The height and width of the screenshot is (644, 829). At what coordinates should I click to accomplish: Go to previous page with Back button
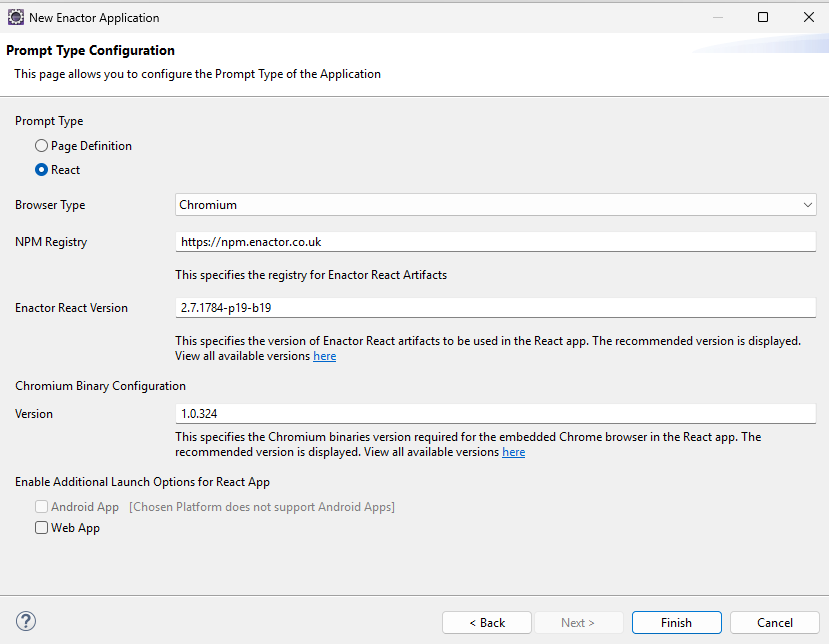tap(487, 622)
